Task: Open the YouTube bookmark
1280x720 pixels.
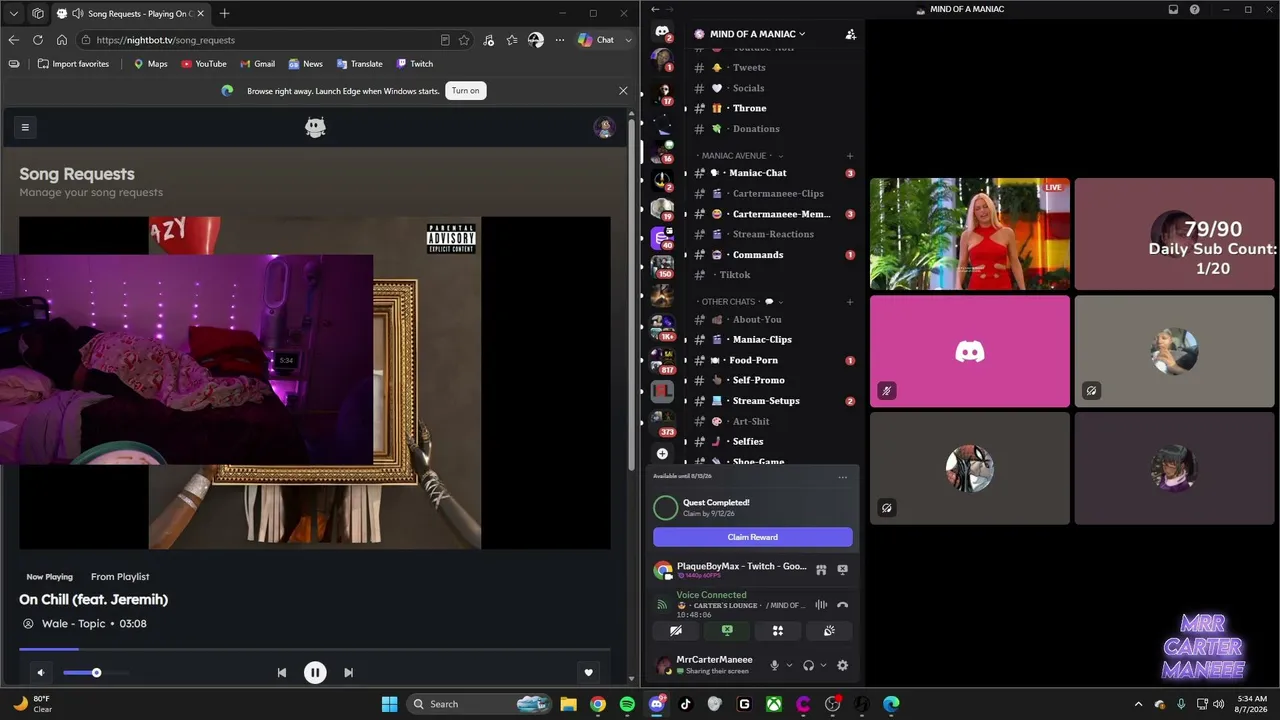Action: [x=204, y=64]
